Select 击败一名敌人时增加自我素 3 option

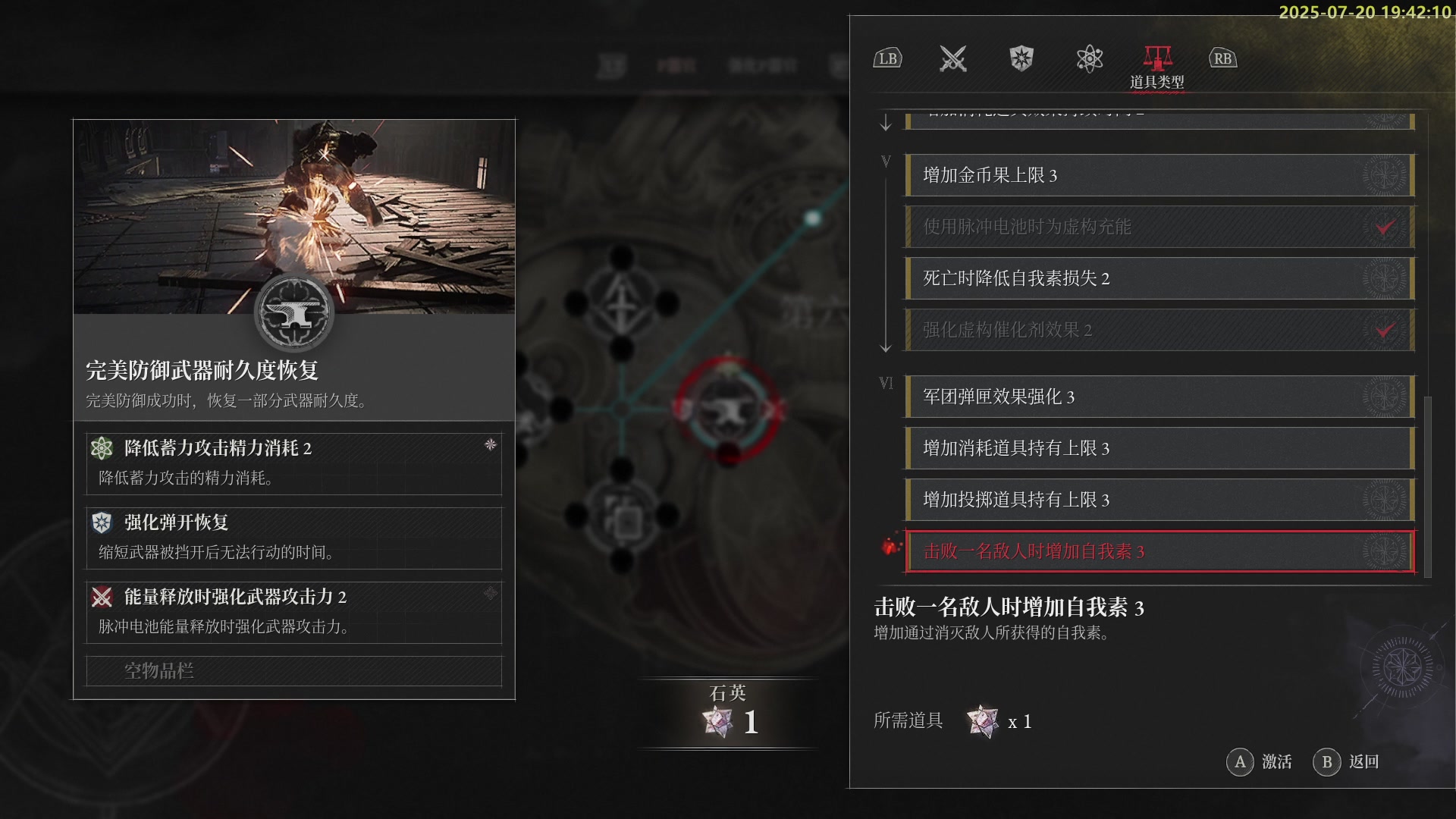point(1159,551)
